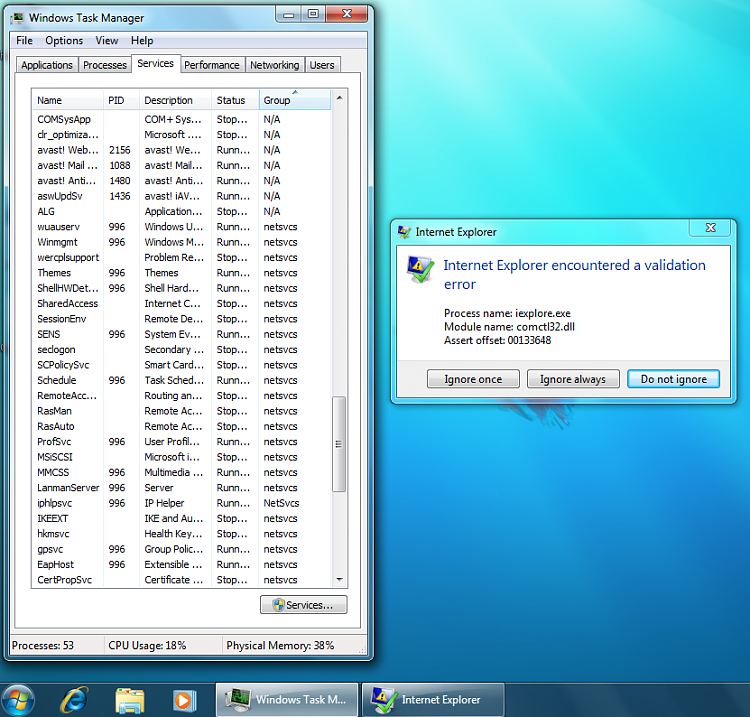Select the RasMan service row
Screen dimensions: 750x717
(182, 411)
